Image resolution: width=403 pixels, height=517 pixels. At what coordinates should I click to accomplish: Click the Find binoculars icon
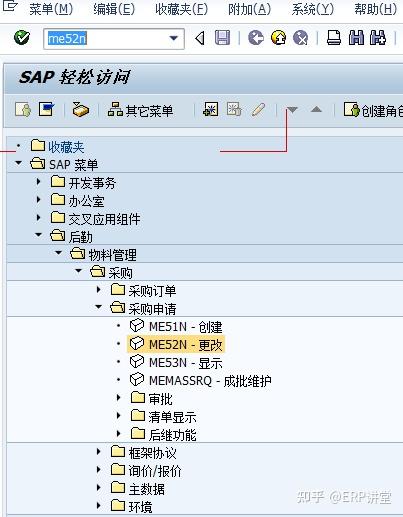point(356,38)
